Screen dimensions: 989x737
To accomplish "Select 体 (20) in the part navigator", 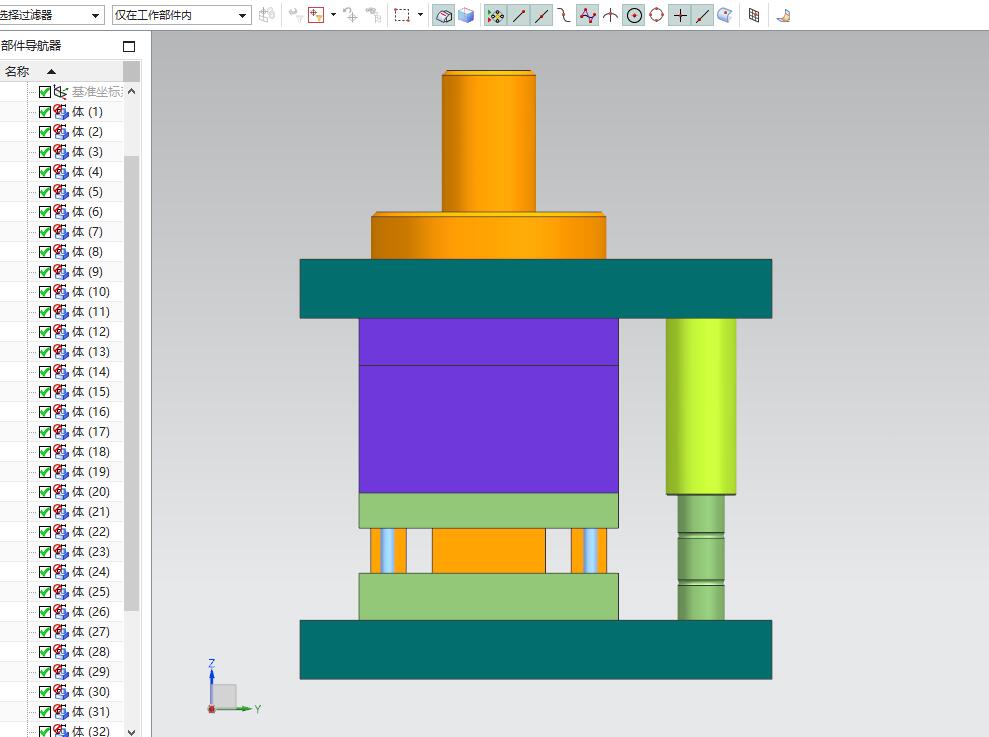I will pyautogui.click(x=91, y=492).
